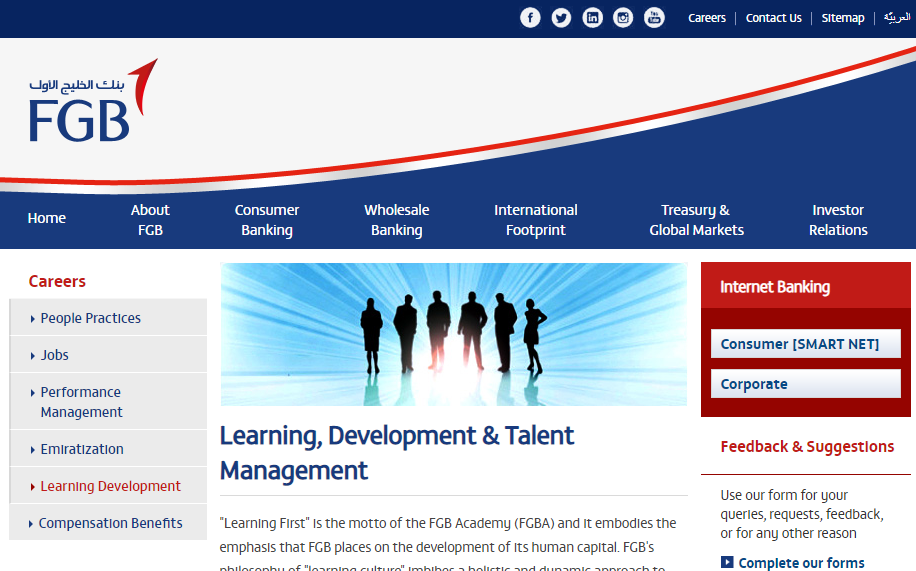Open the Complete our forms link
Image resolution: width=916 pixels, height=571 pixels.
point(801,562)
